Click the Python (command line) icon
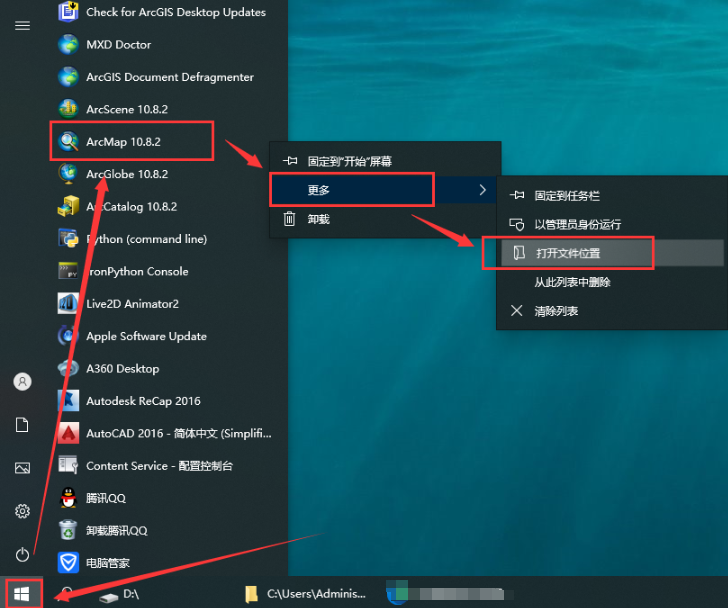The height and width of the screenshot is (608, 728). pos(68,239)
